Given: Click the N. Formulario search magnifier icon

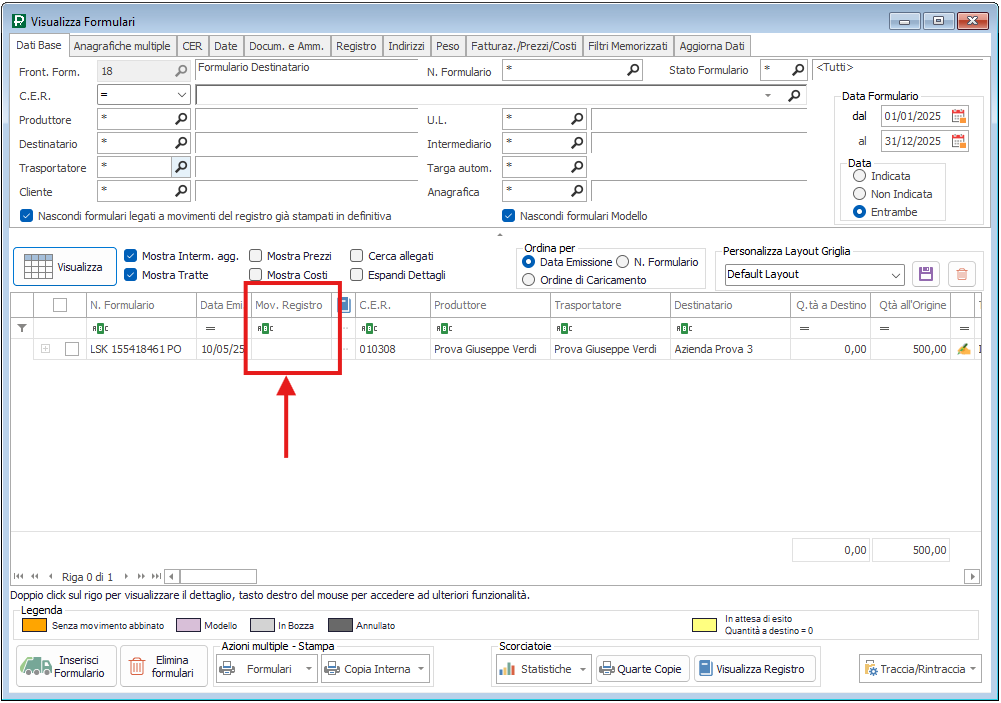Looking at the screenshot, I should 633,71.
